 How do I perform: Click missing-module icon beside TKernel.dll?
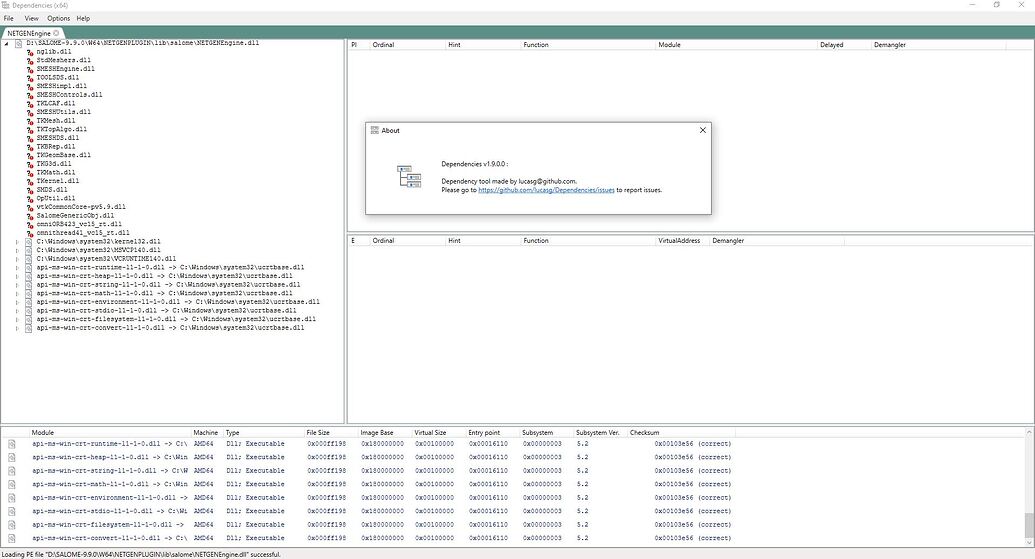click(30, 181)
